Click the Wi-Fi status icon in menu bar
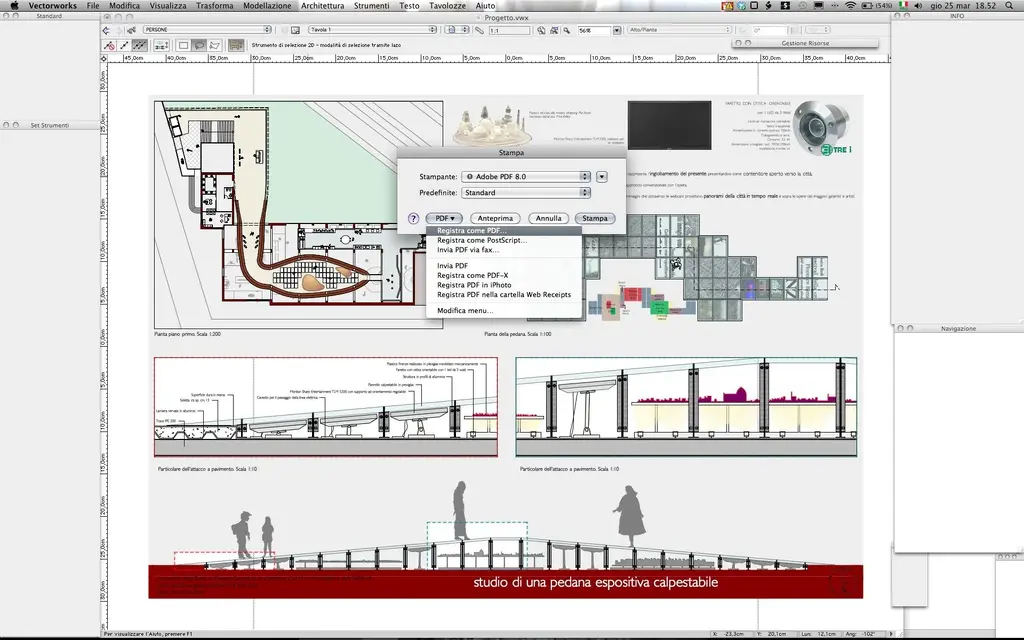 point(850,6)
